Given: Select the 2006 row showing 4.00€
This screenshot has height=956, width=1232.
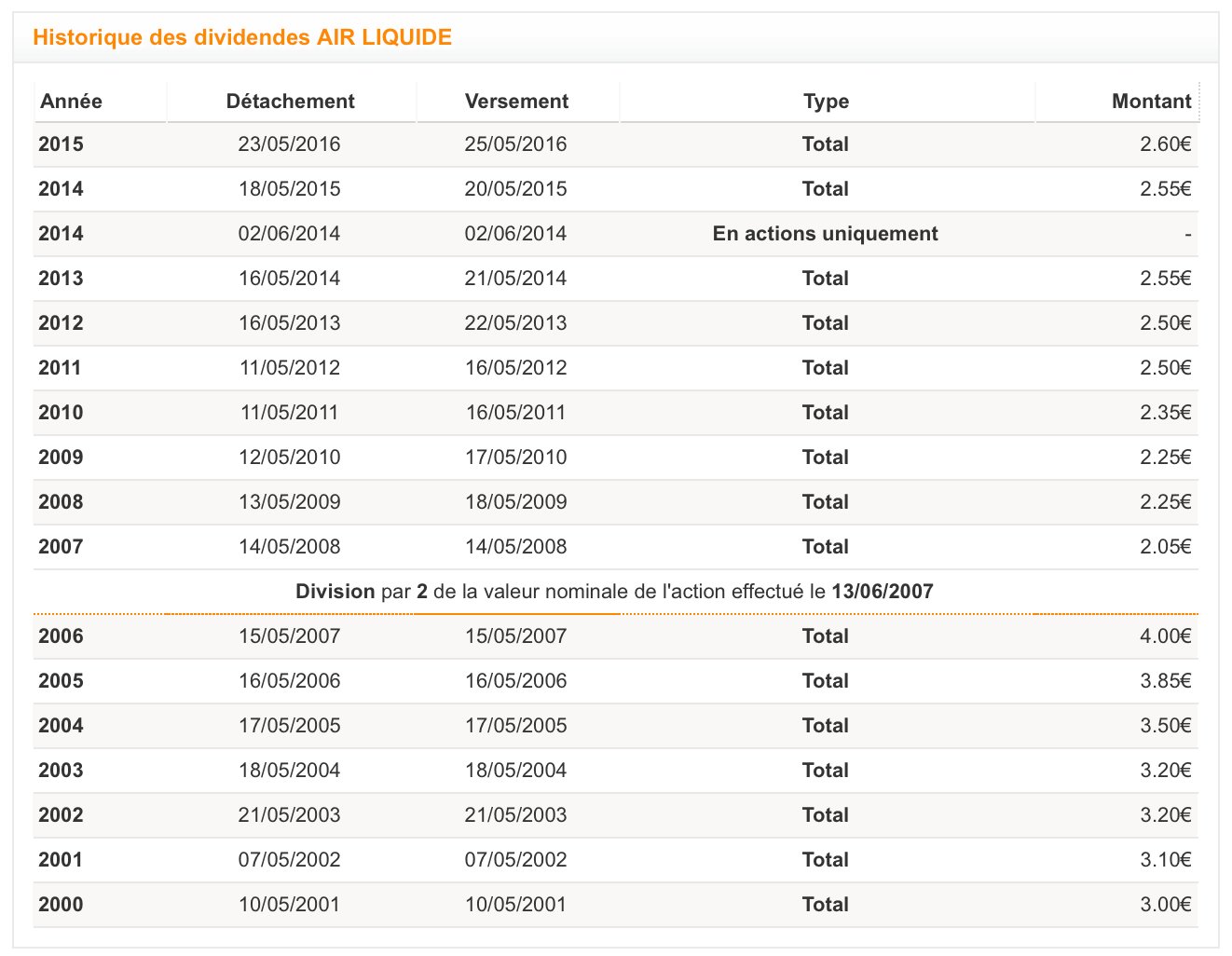Looking at the screenshot, I should click(615, 635).
